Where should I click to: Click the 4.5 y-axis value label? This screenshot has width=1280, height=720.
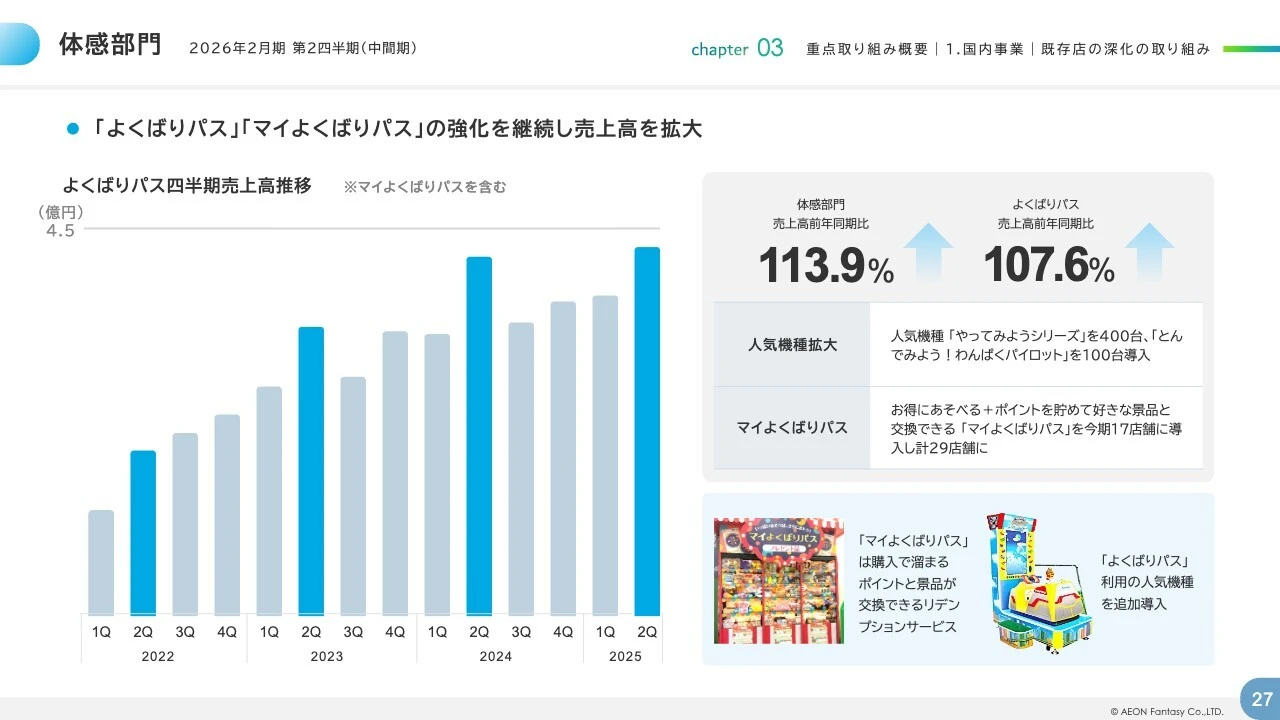60,231
